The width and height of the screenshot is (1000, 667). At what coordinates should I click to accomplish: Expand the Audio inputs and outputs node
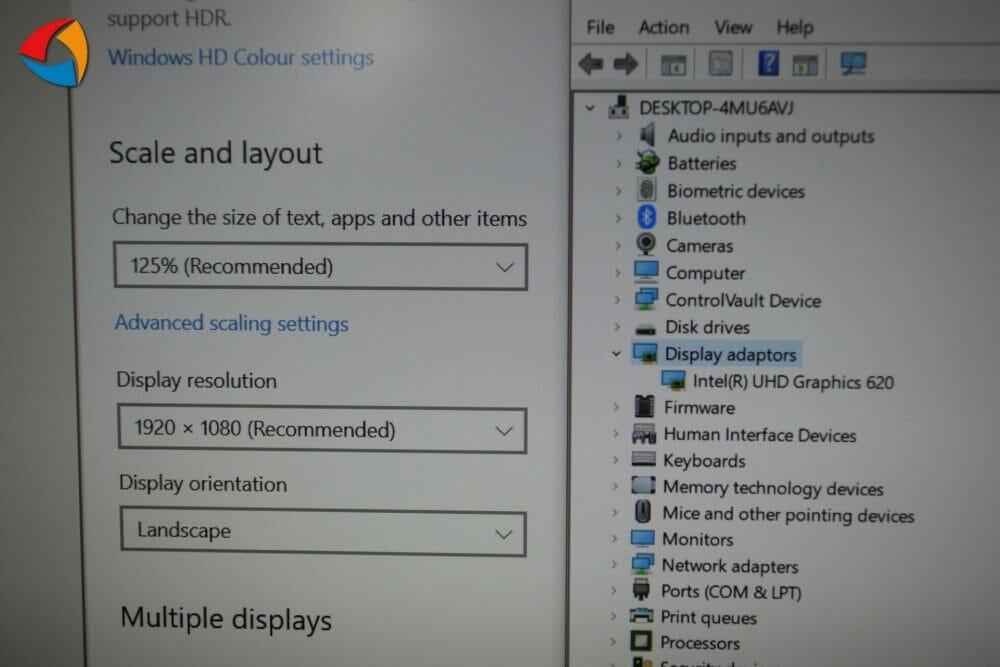619,136
